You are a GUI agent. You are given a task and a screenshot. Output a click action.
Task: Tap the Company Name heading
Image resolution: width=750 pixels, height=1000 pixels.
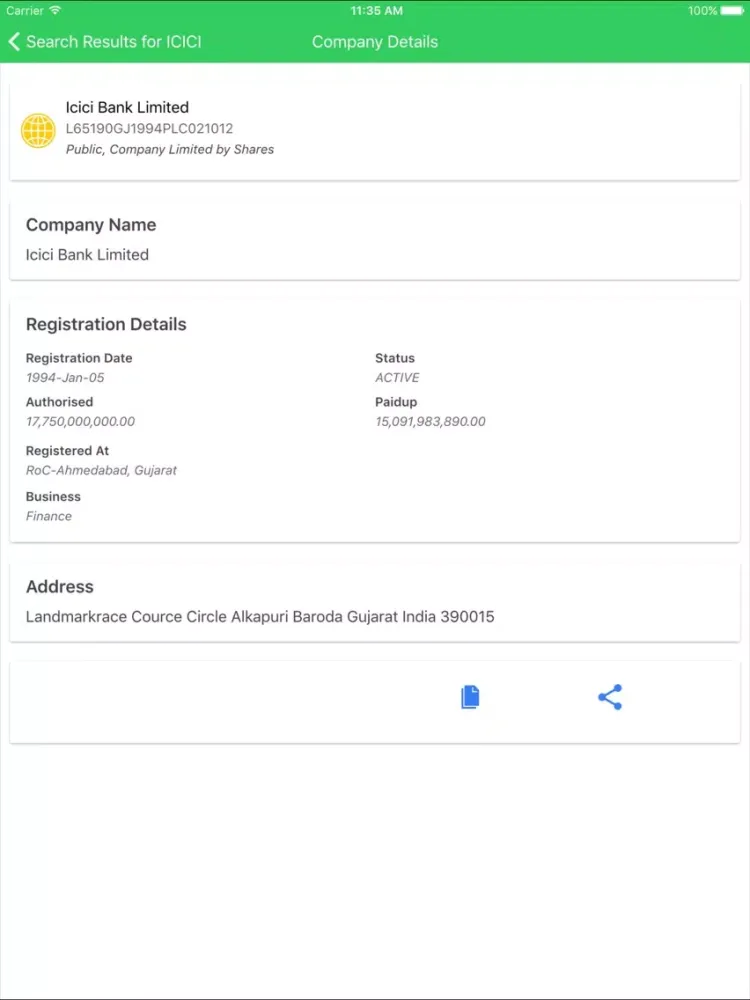91,224
